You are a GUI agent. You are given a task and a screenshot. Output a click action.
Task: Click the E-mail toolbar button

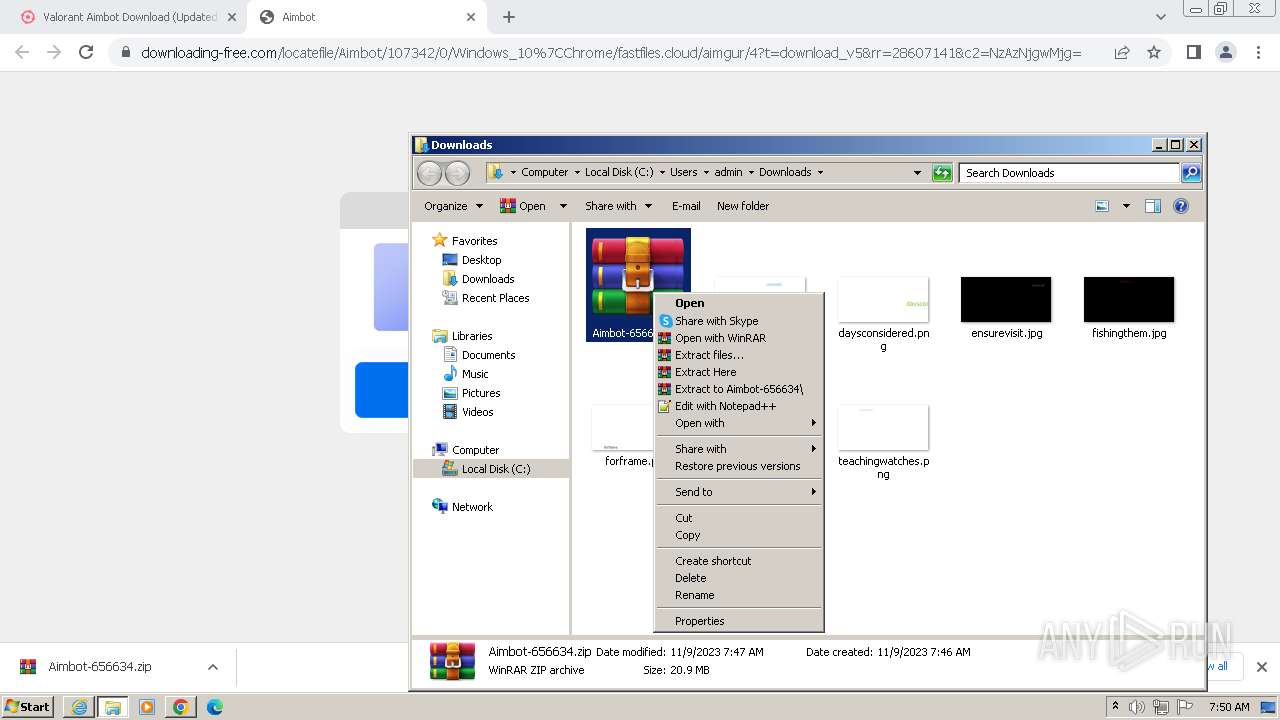[x=686, y=206]
